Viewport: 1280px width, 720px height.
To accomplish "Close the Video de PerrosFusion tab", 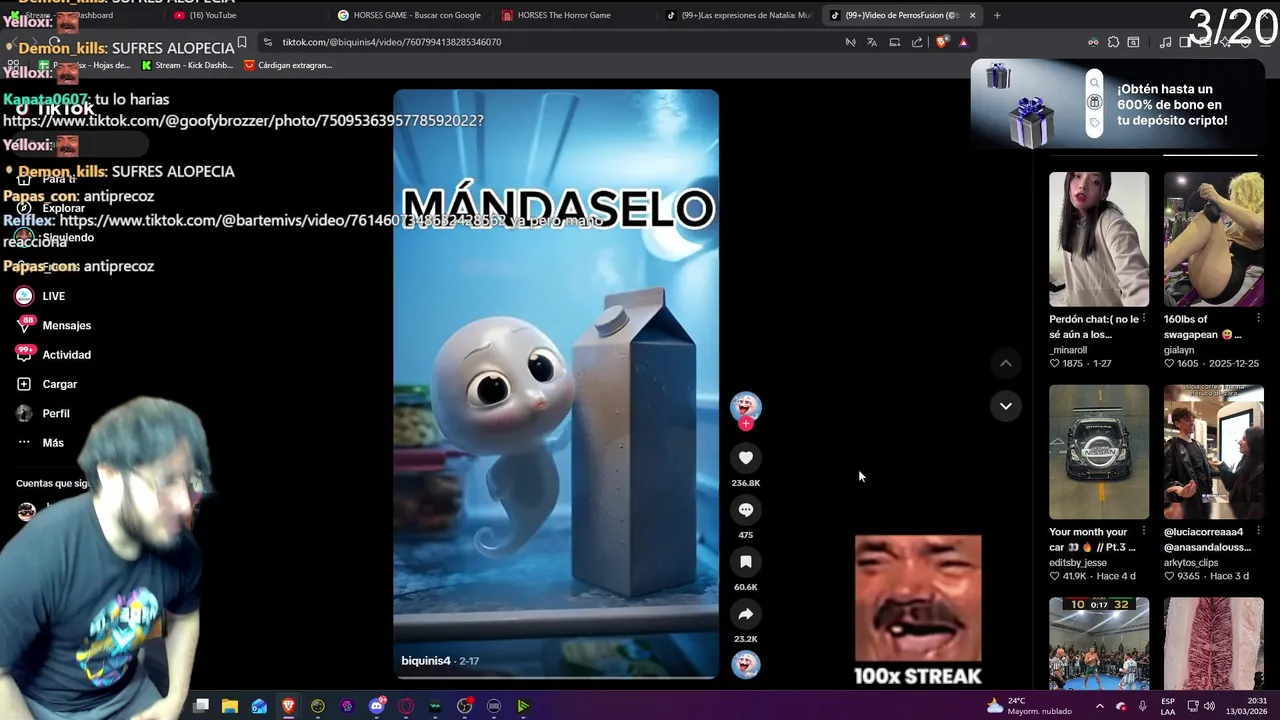I will tap(972, 15).
